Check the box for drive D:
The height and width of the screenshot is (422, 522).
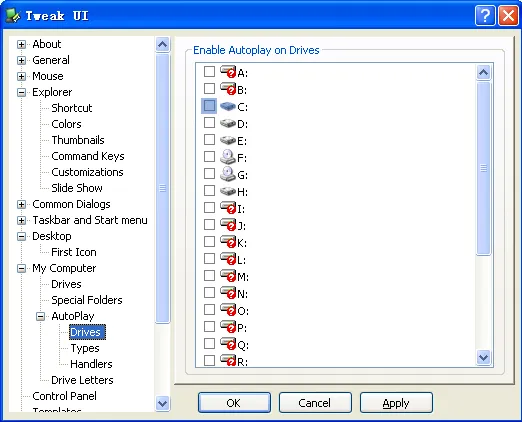pyautogui.click(x=209, y=122)
